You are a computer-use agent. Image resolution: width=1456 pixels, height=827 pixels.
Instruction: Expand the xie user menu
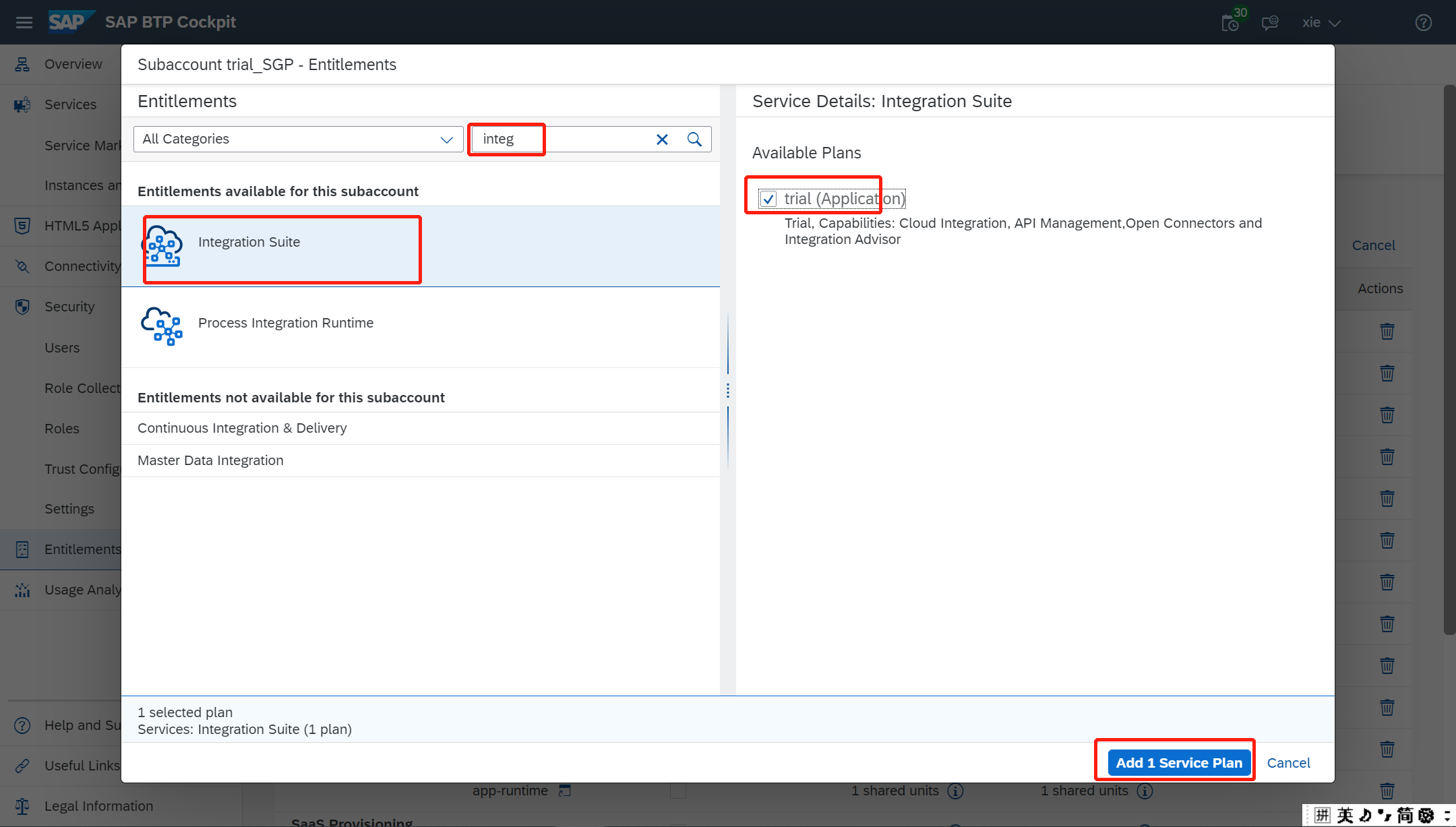pos(1321,23)
